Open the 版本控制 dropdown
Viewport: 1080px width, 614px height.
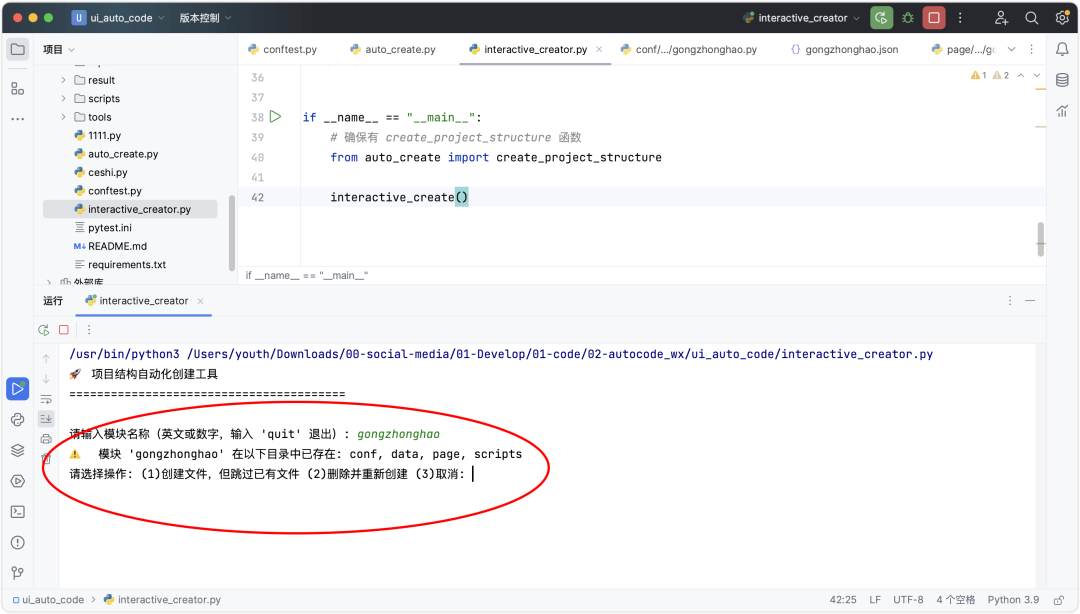click(205, 18)
